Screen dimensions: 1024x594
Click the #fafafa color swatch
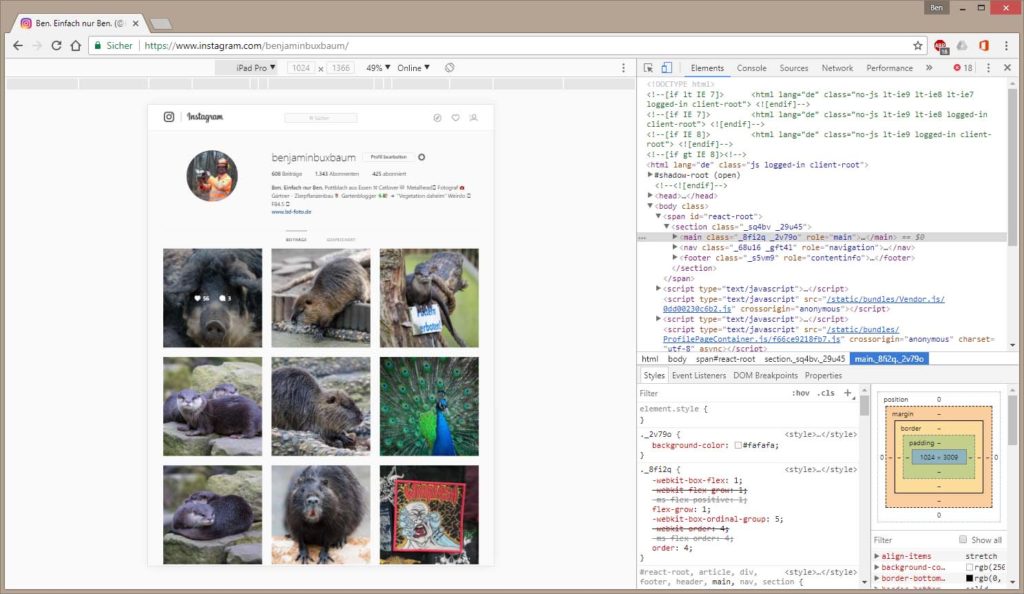[x=738, y=445]
